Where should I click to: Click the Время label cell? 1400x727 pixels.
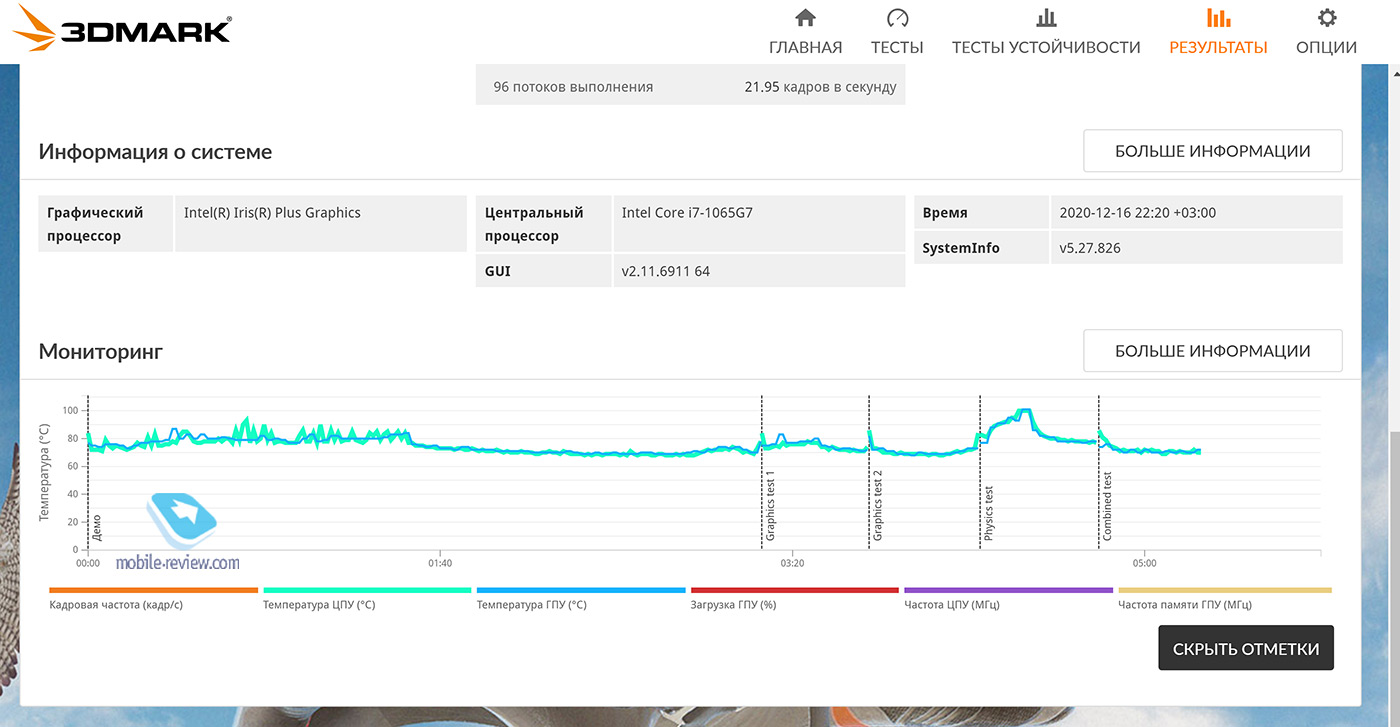981,213
